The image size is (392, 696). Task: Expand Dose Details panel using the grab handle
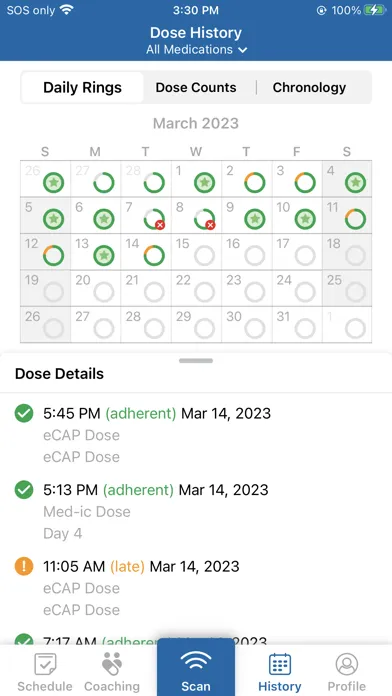click(196, 361)
